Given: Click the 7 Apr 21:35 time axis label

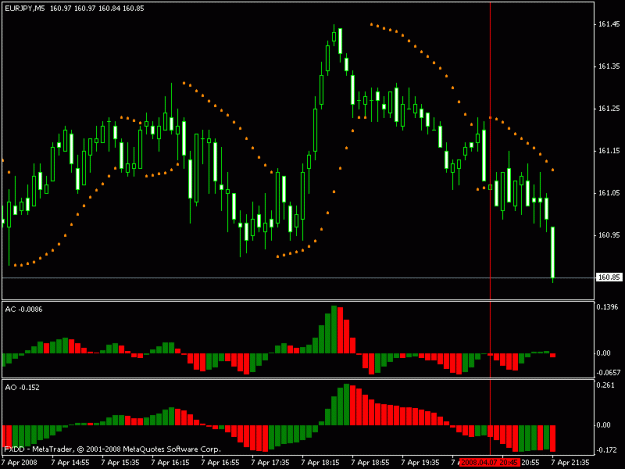Looking at the screenshot, I should pyautogui.click(x=570, y=463).
